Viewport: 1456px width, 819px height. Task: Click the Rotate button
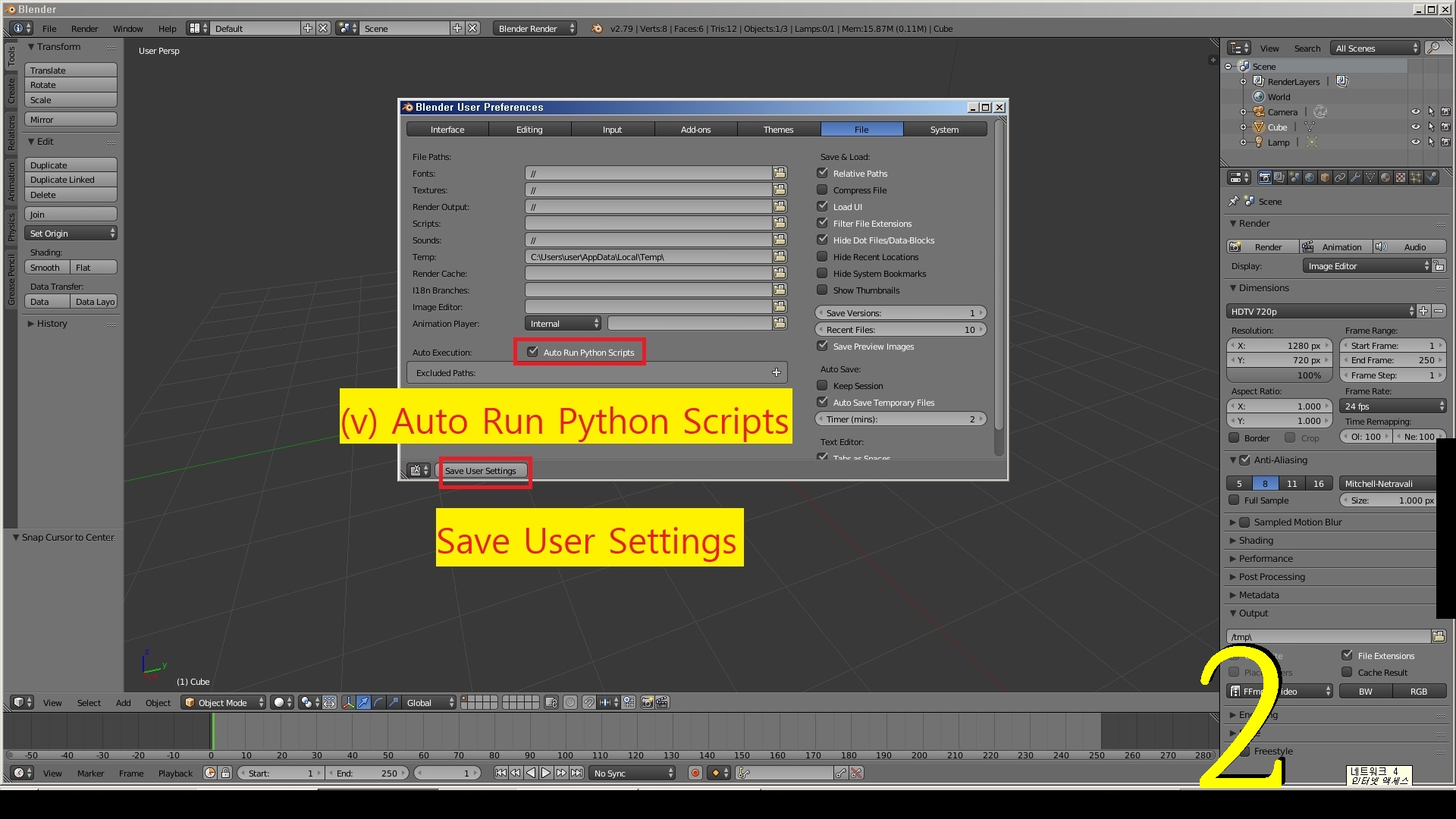[x=71, y=85]
